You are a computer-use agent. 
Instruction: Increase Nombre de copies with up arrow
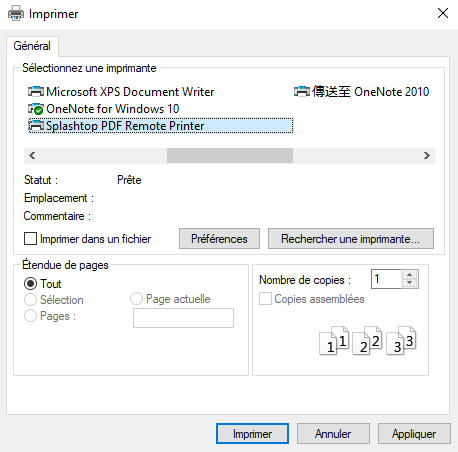(x=410, y=275)
